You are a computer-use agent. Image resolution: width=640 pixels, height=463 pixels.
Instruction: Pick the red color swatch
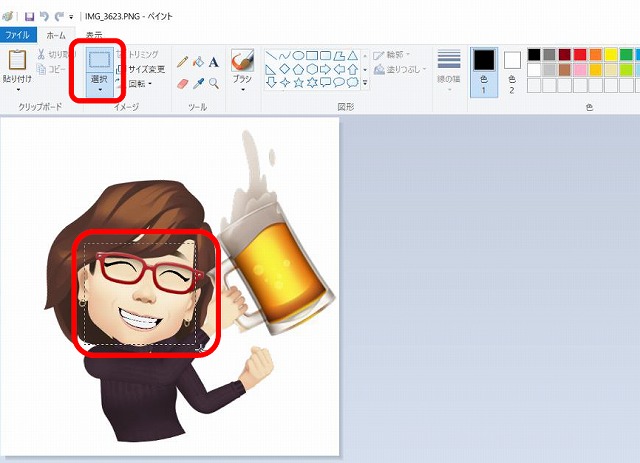(581, 54)
